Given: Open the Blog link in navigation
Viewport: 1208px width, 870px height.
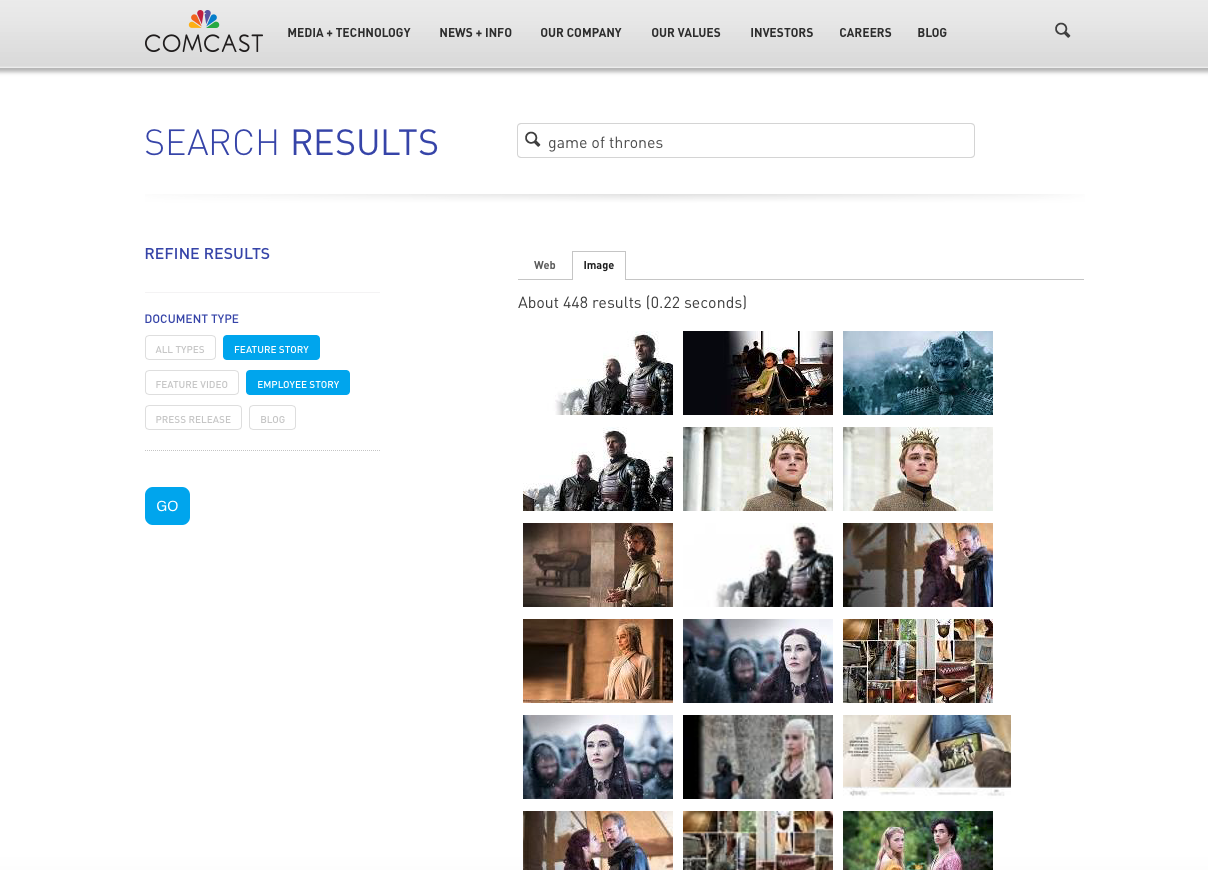Looking at the screenshot, I should point(932,33).
